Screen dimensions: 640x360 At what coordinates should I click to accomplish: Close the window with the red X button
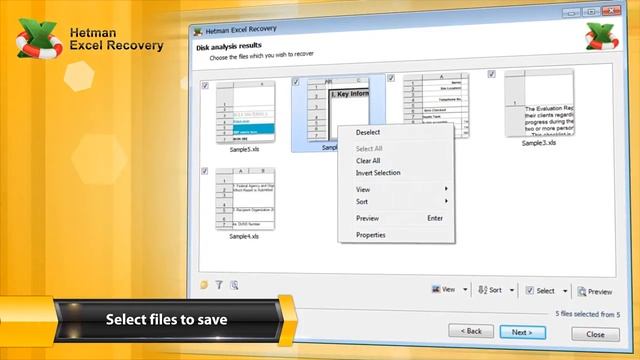pyautogui.click(x=611, y=11)
